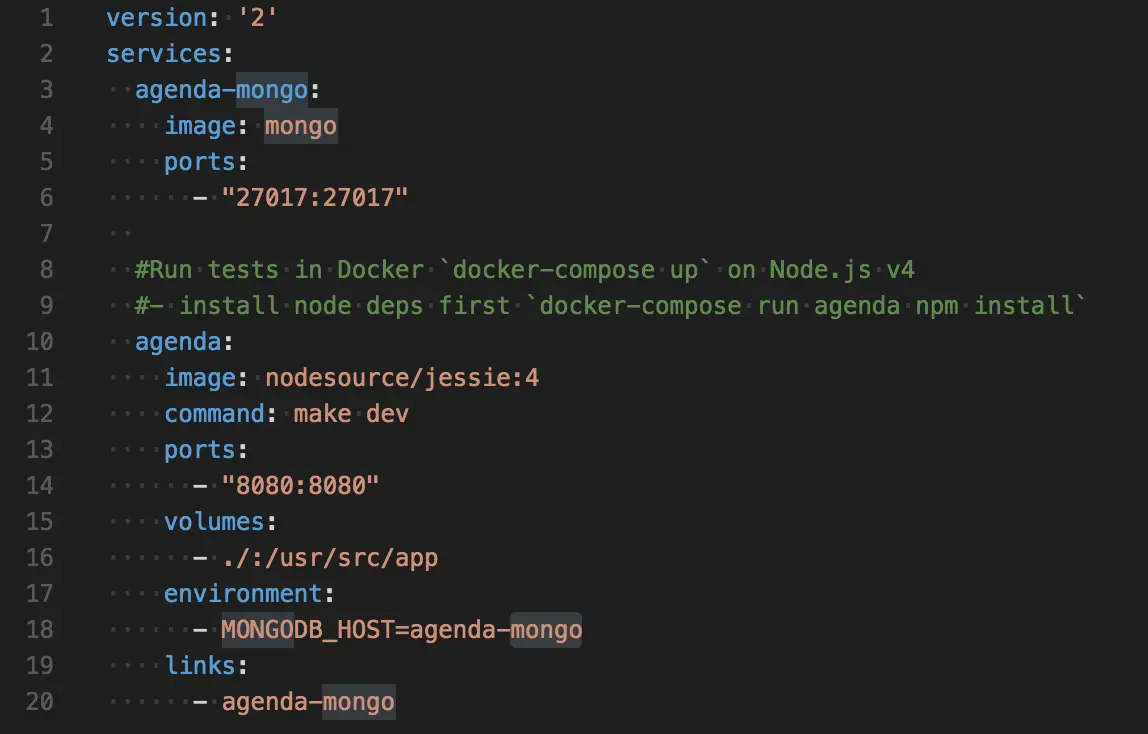1148x734 pixels.
Task: Click the 'make dev' command value
Action: 351,413
